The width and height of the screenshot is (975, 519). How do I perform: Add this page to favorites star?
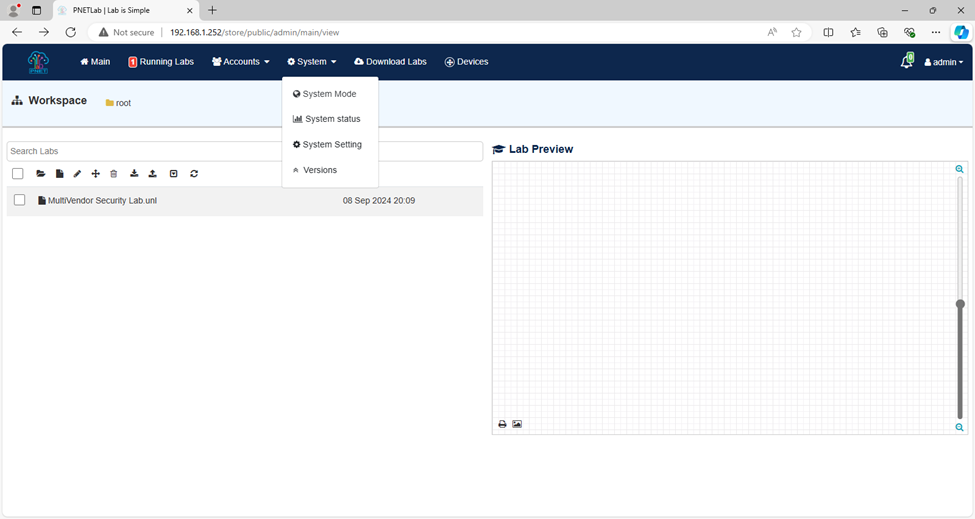tap(796, 32)
